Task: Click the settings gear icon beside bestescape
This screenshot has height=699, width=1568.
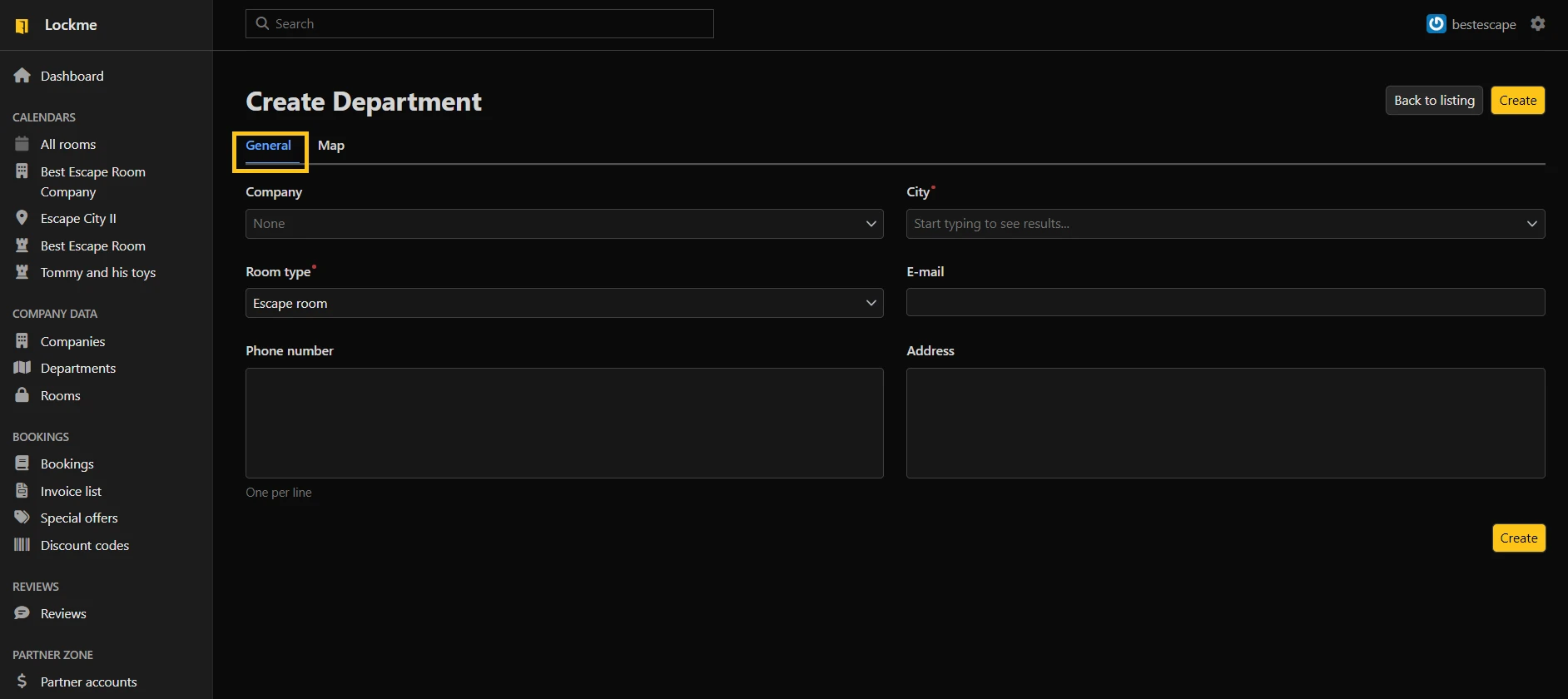Action: [1537, 24]
